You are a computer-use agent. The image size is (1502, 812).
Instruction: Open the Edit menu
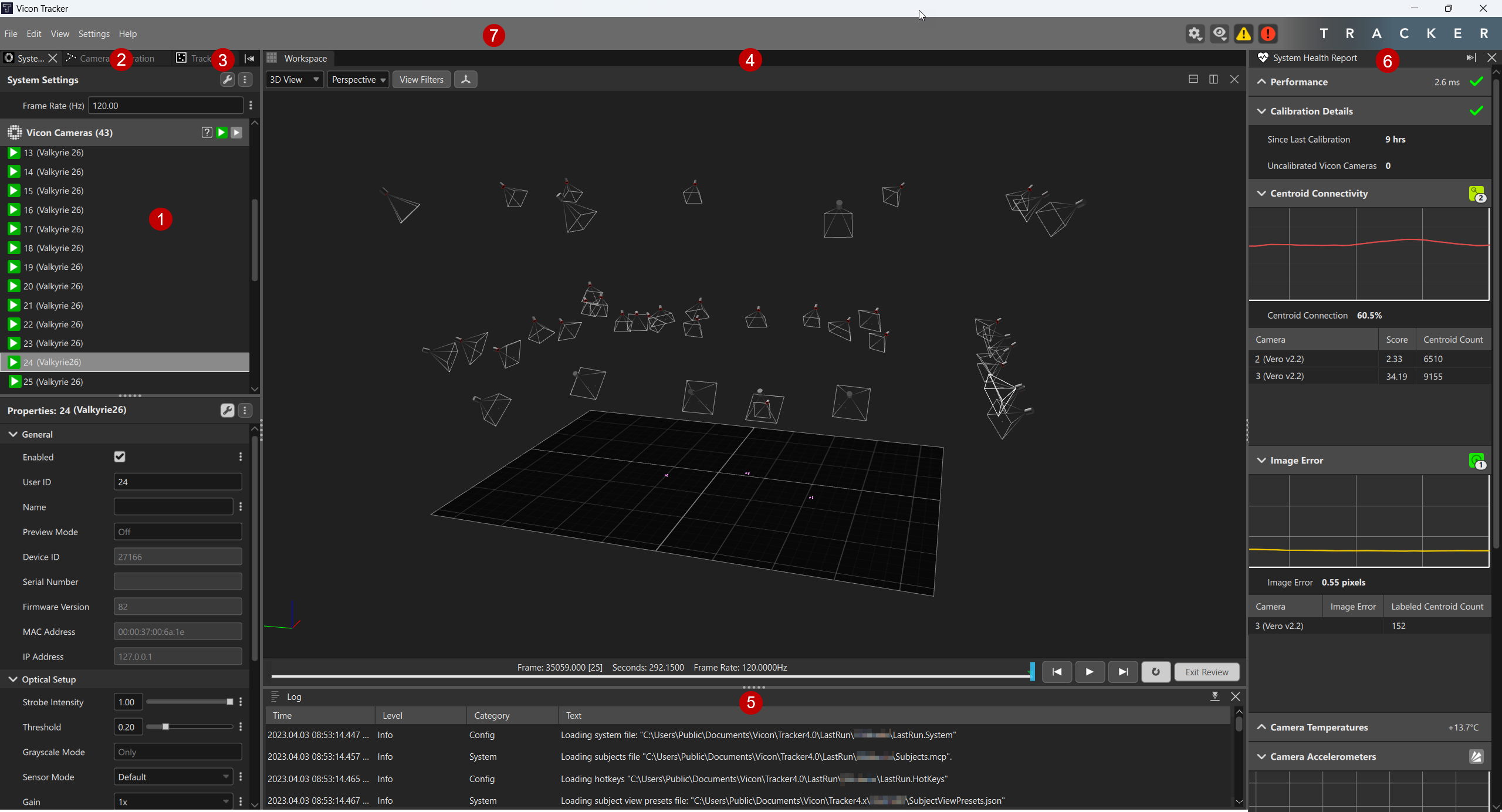click(x=34, y=34)
